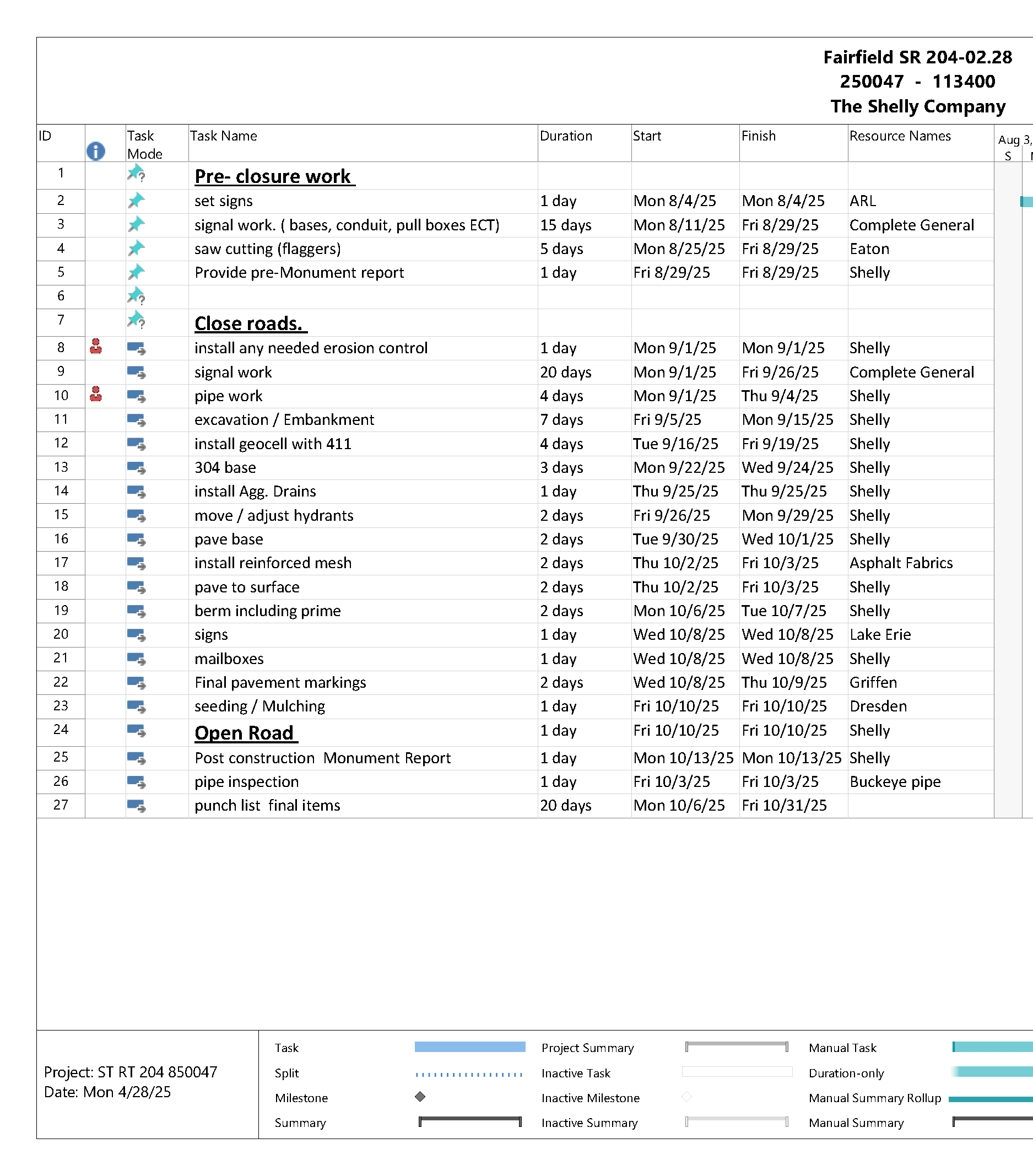
Task: Click the pin icon on the set signs row
Action: 136,201
